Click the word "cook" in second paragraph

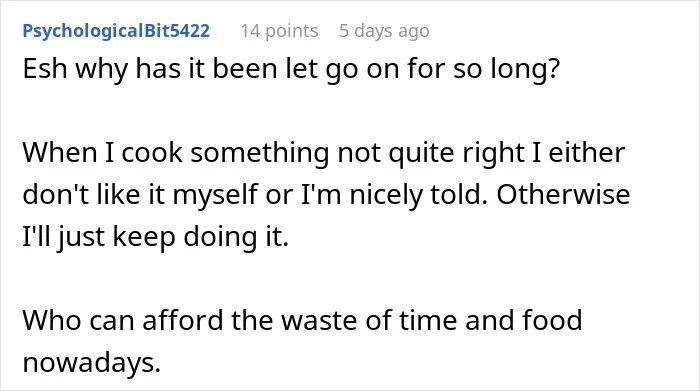(152, 153)
